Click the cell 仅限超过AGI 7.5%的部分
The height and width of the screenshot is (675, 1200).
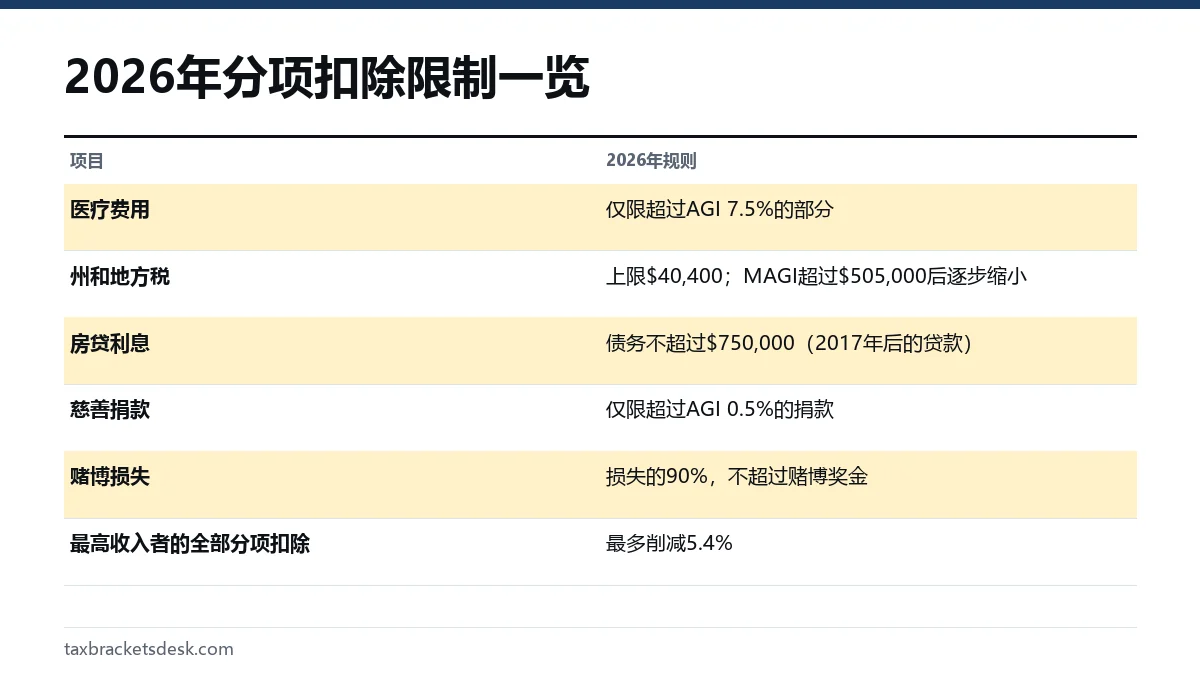720,210
